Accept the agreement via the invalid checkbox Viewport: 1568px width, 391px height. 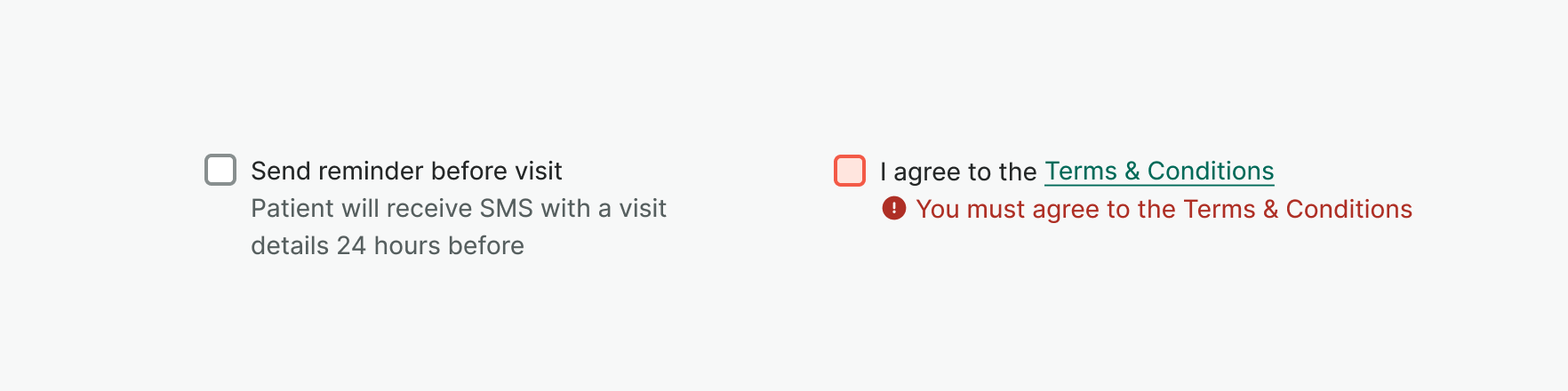tap(850, 171)
